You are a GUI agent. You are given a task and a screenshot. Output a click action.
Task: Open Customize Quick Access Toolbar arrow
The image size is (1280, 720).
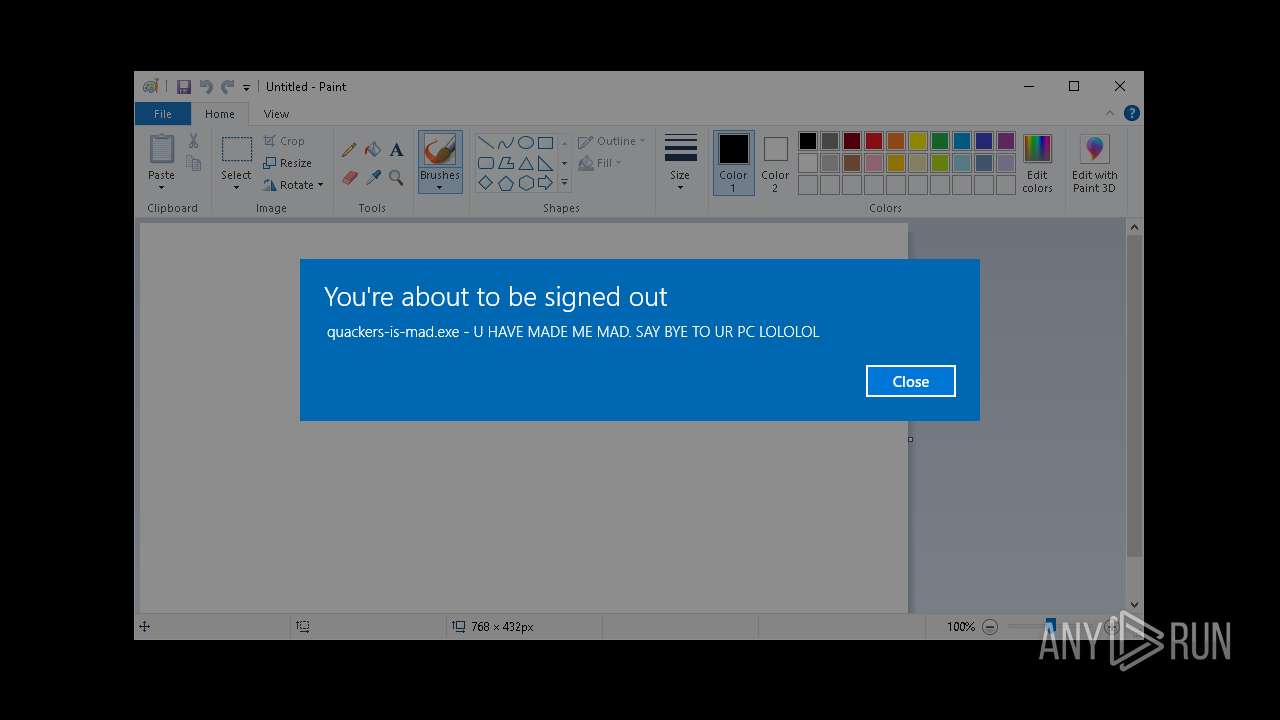(247, 88)
